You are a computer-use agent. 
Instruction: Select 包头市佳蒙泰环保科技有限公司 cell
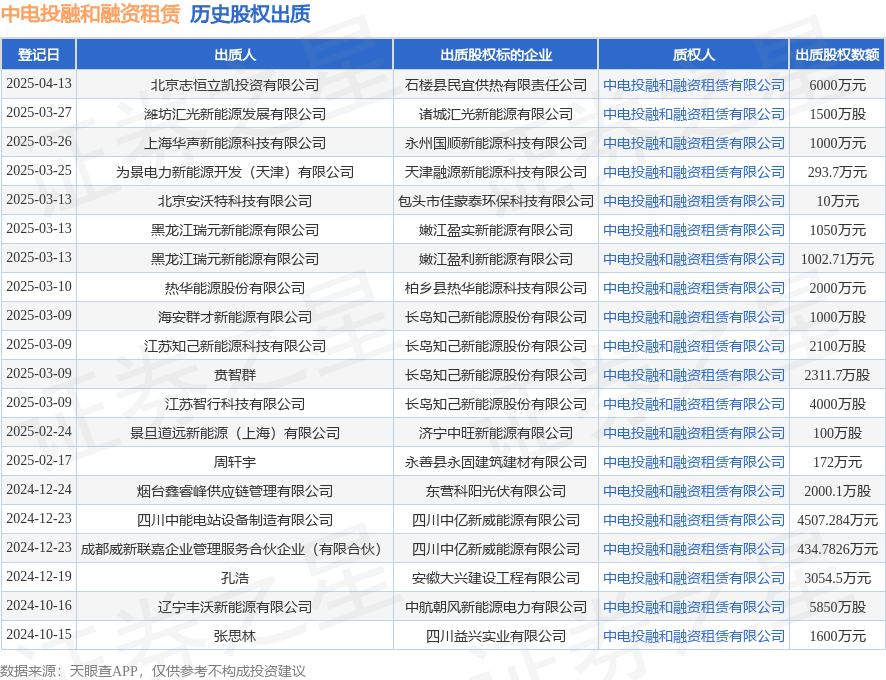496,201
